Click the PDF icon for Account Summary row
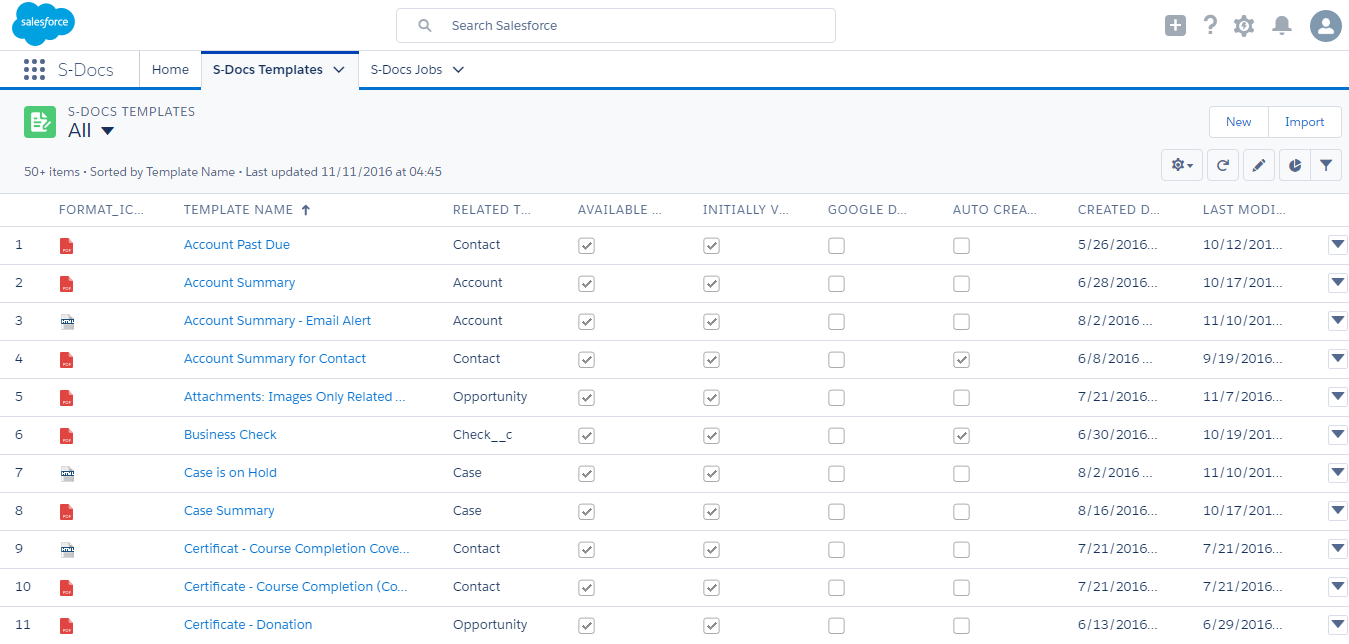 pos(67,284)
